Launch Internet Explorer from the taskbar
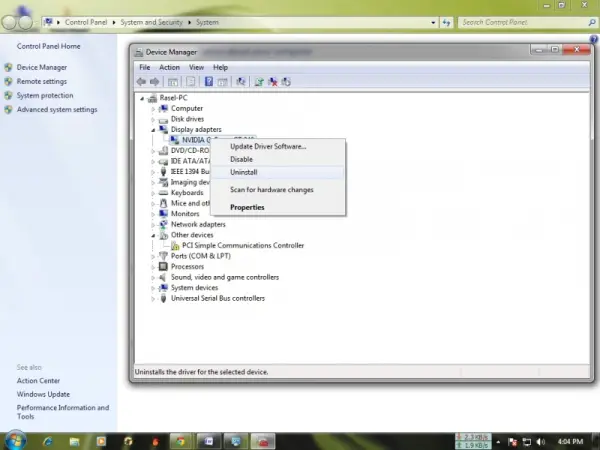Image resolution: width=600 pixels, height=450 pixels. click(48, 442)
